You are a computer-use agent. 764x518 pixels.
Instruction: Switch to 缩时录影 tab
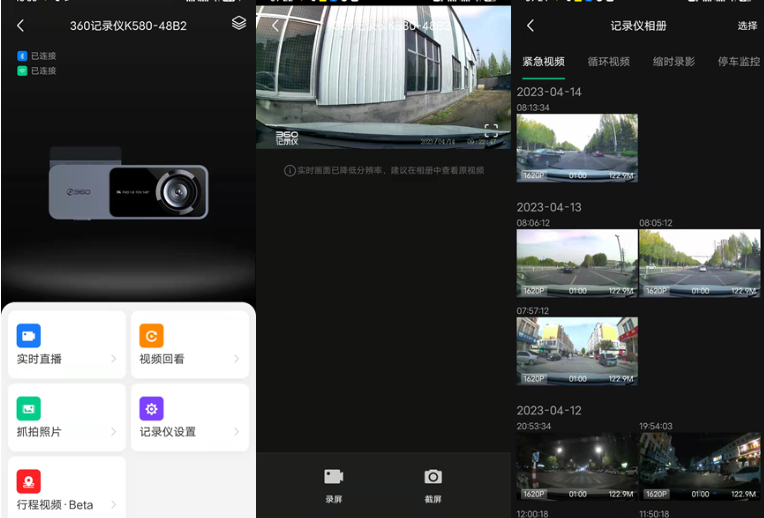[x=674, y=61]
